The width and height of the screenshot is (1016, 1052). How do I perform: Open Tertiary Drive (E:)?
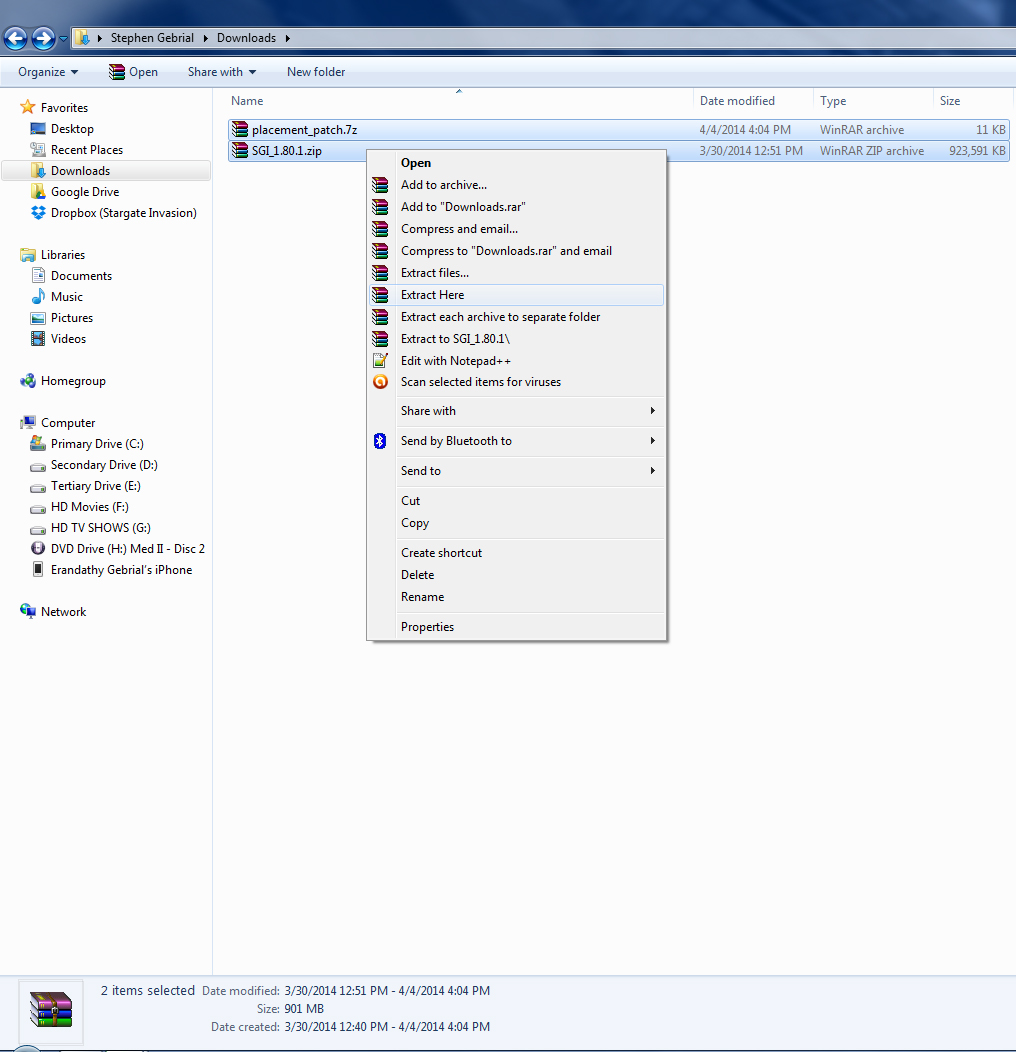point(95,485)
